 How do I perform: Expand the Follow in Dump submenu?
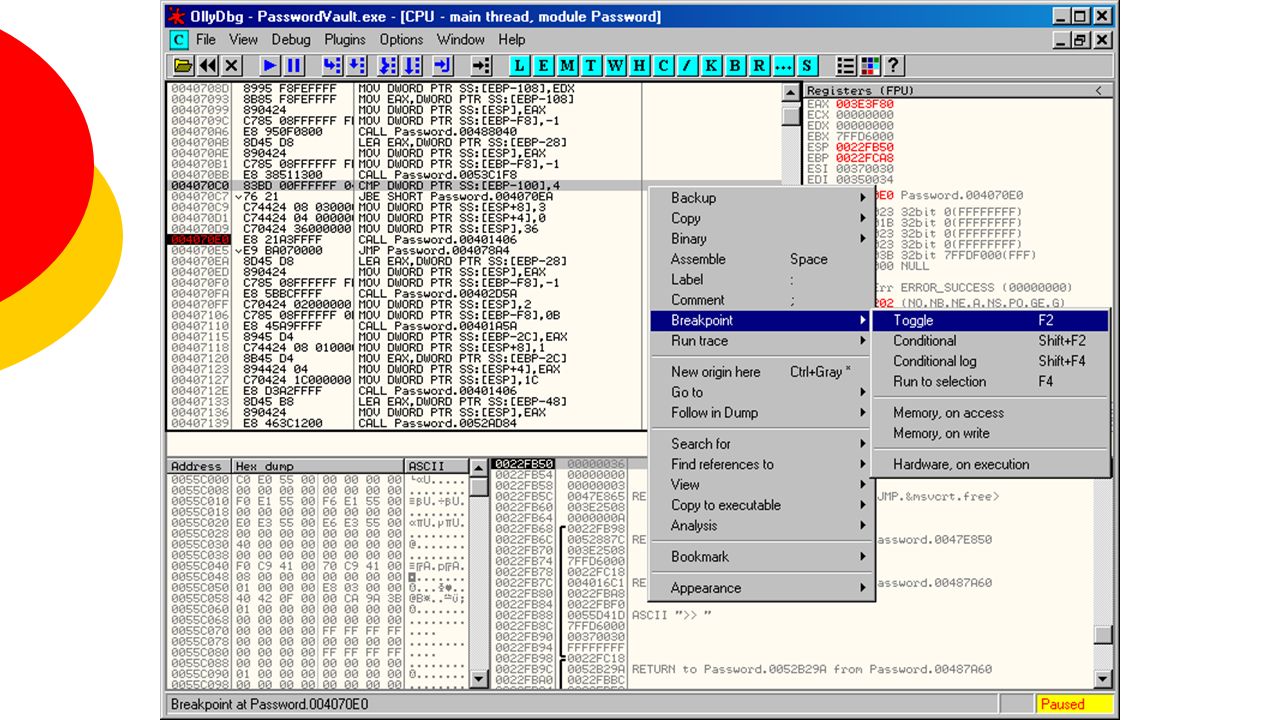pyautogui.click(x=762, y=413)
